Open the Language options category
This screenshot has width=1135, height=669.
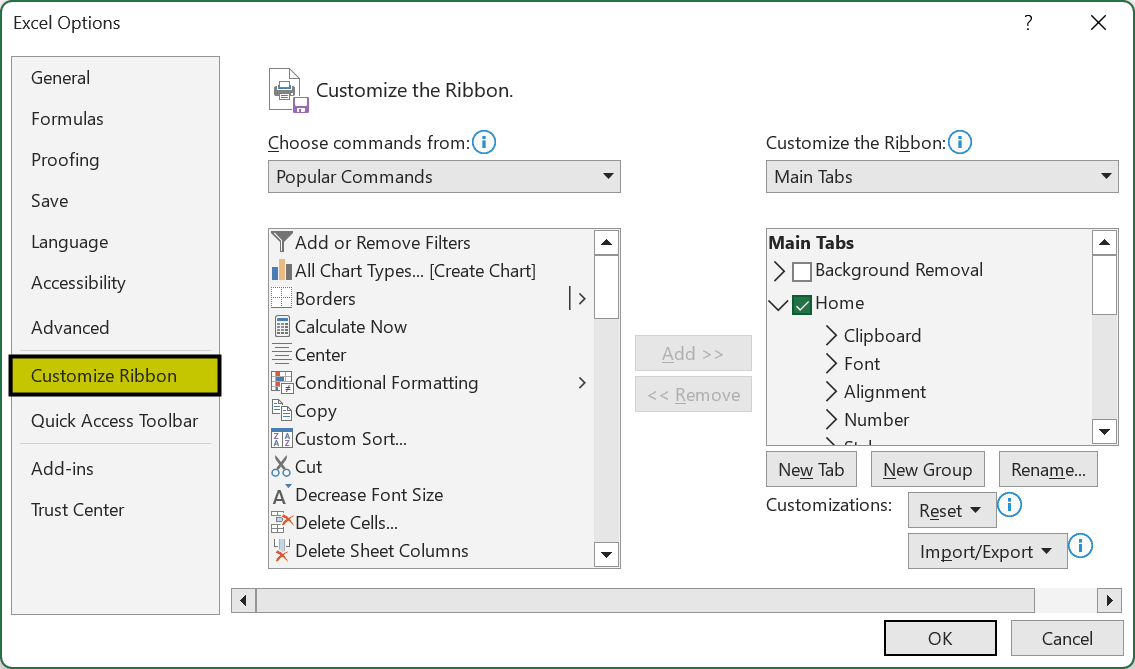(x=115, y=242)
